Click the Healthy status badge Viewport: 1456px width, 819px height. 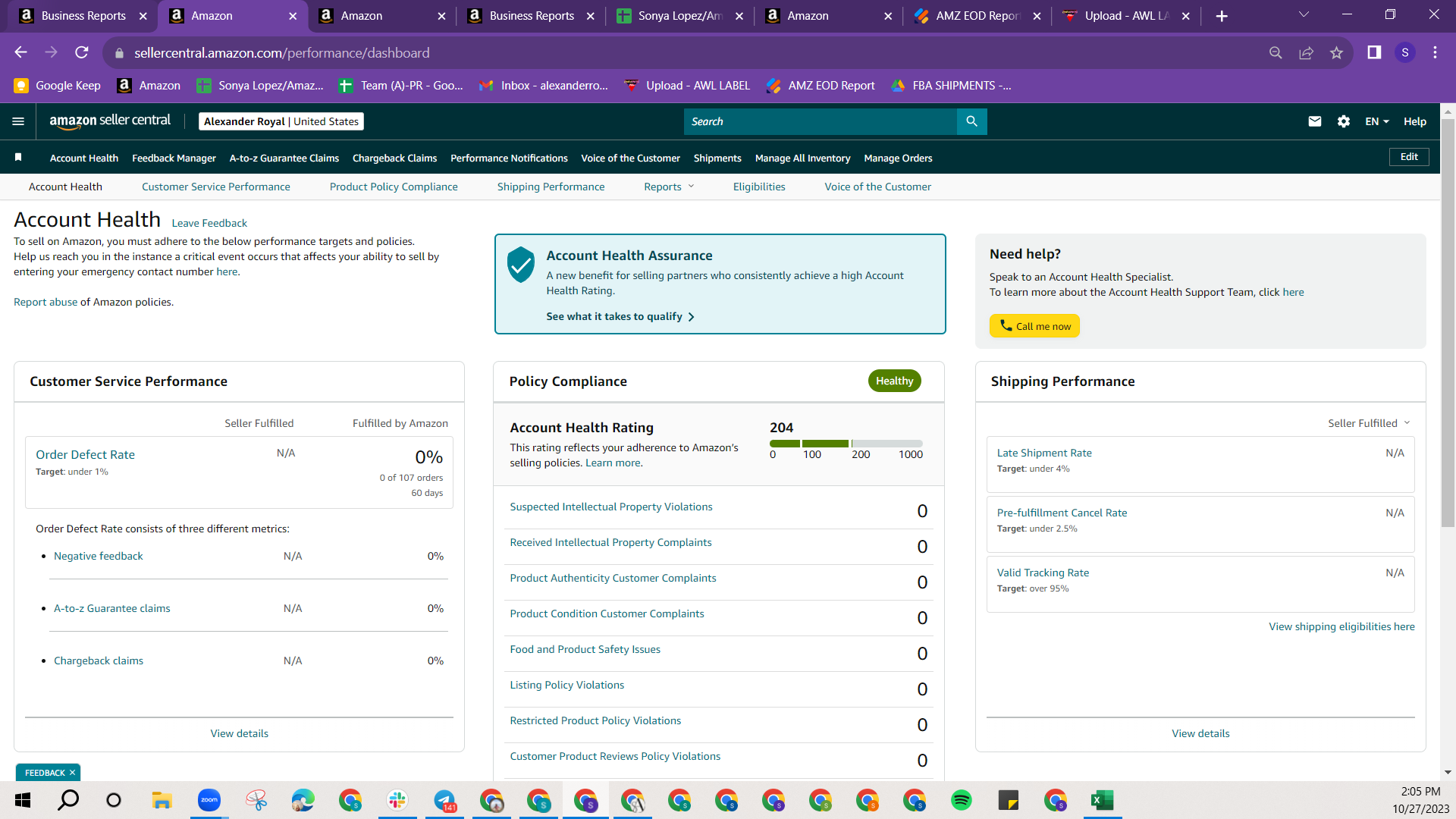894,381
